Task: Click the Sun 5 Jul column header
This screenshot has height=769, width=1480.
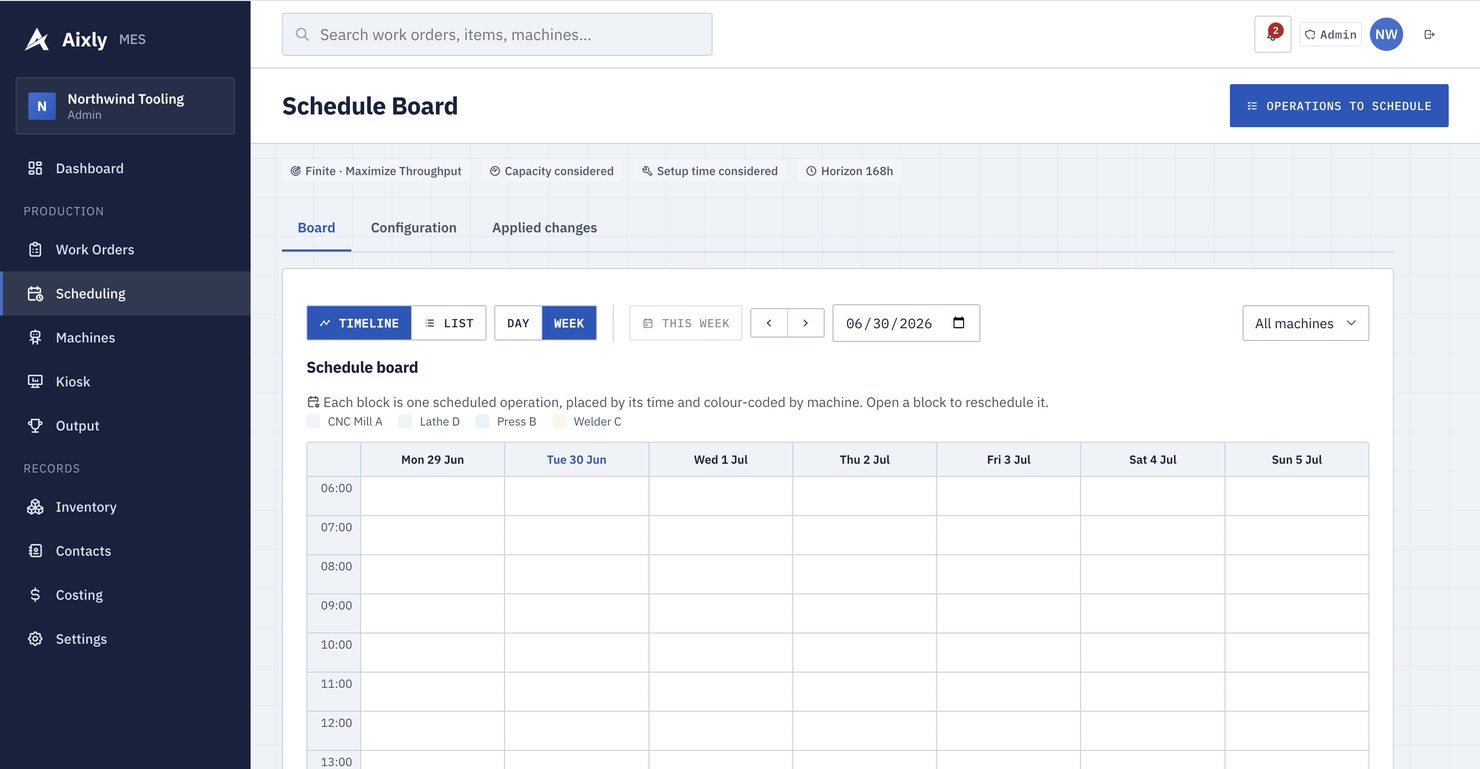Action: (1297, 460)
